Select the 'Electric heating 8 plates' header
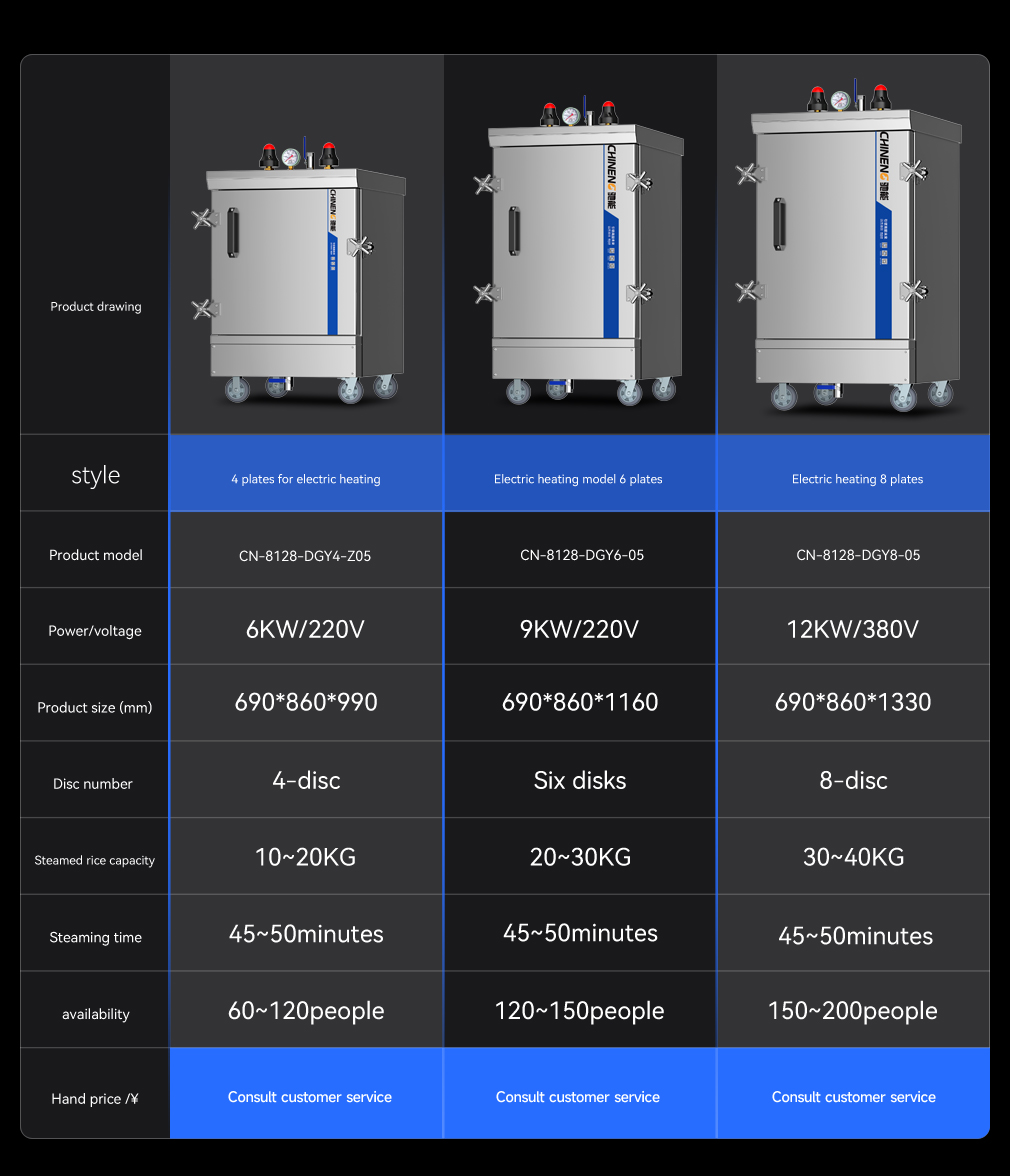The width and height of the screenshot is (1010, 1176). coord(857,479)
